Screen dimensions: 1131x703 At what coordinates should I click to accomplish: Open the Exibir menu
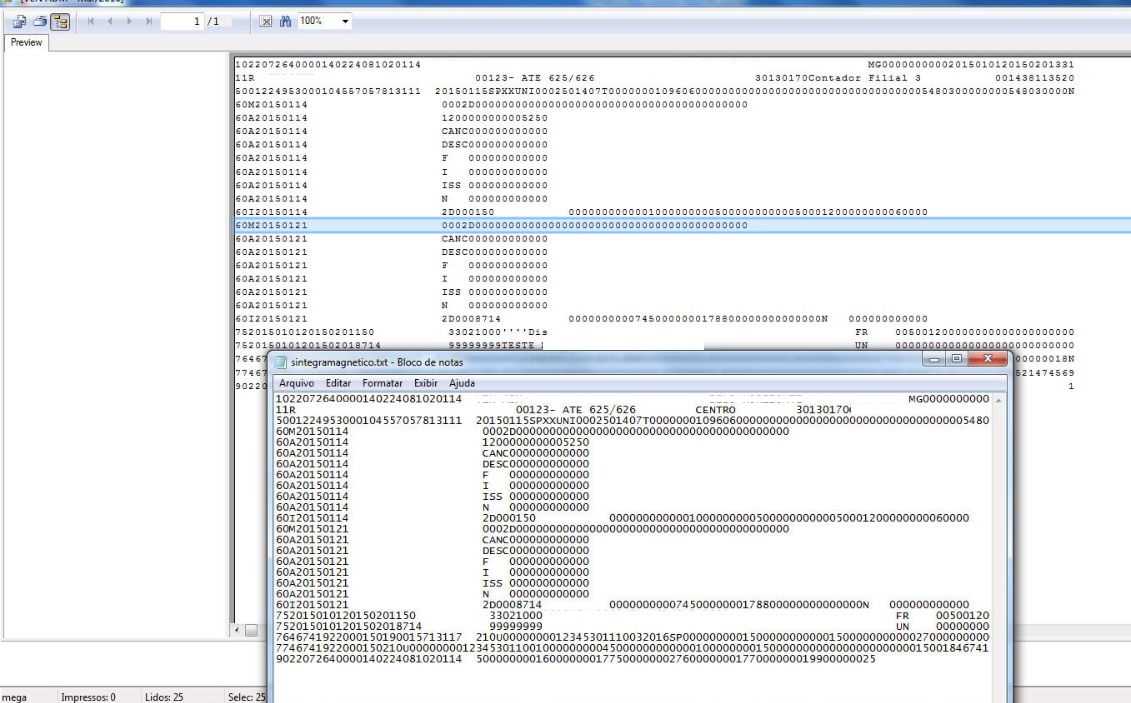[426, 383]
